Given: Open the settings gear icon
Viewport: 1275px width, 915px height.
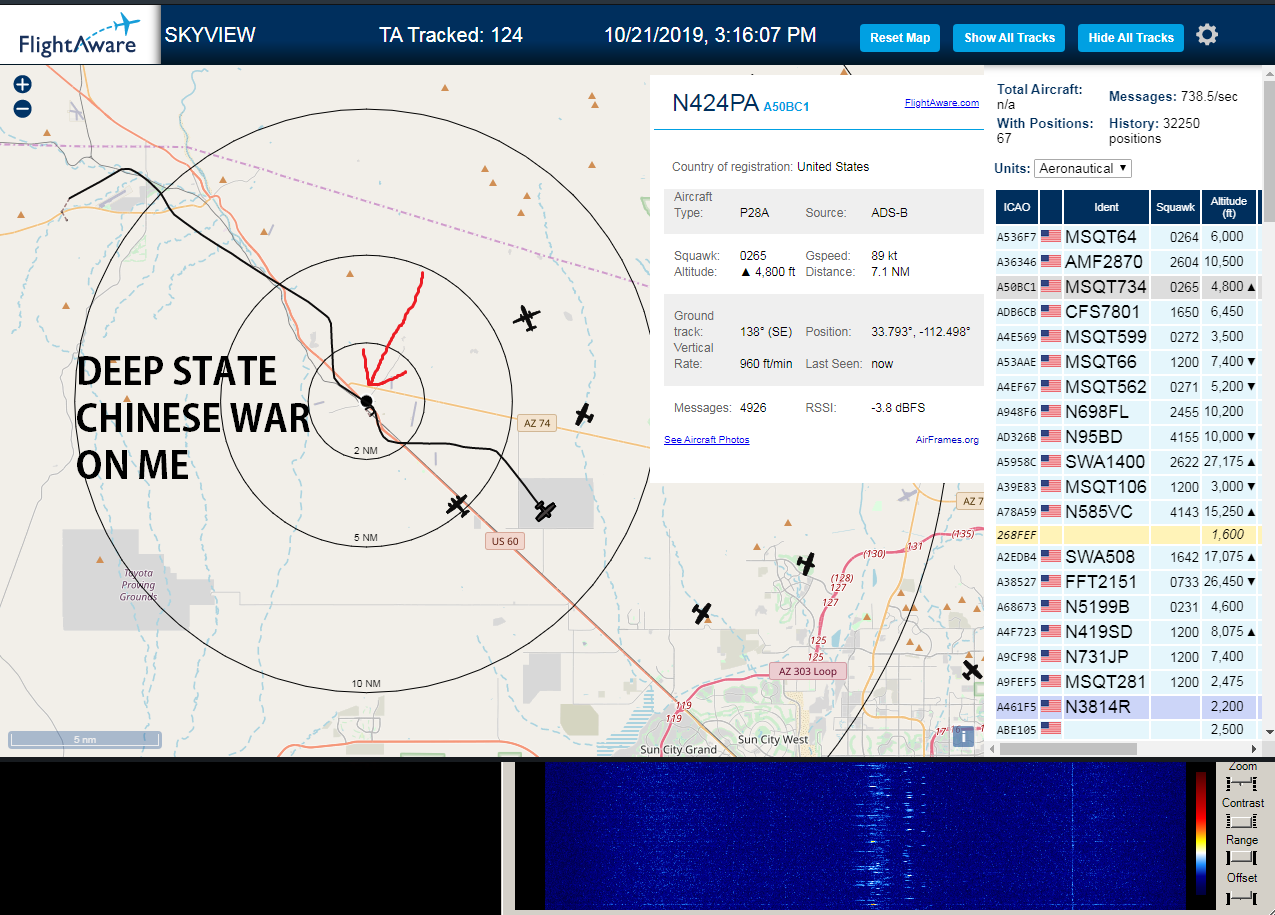Looking at the screenshot, I should click(1207, 35).
